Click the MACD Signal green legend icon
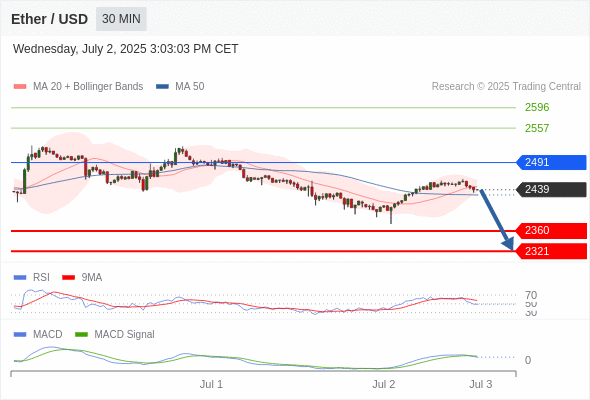Screen dimensions: 590x400 point(81,335)
